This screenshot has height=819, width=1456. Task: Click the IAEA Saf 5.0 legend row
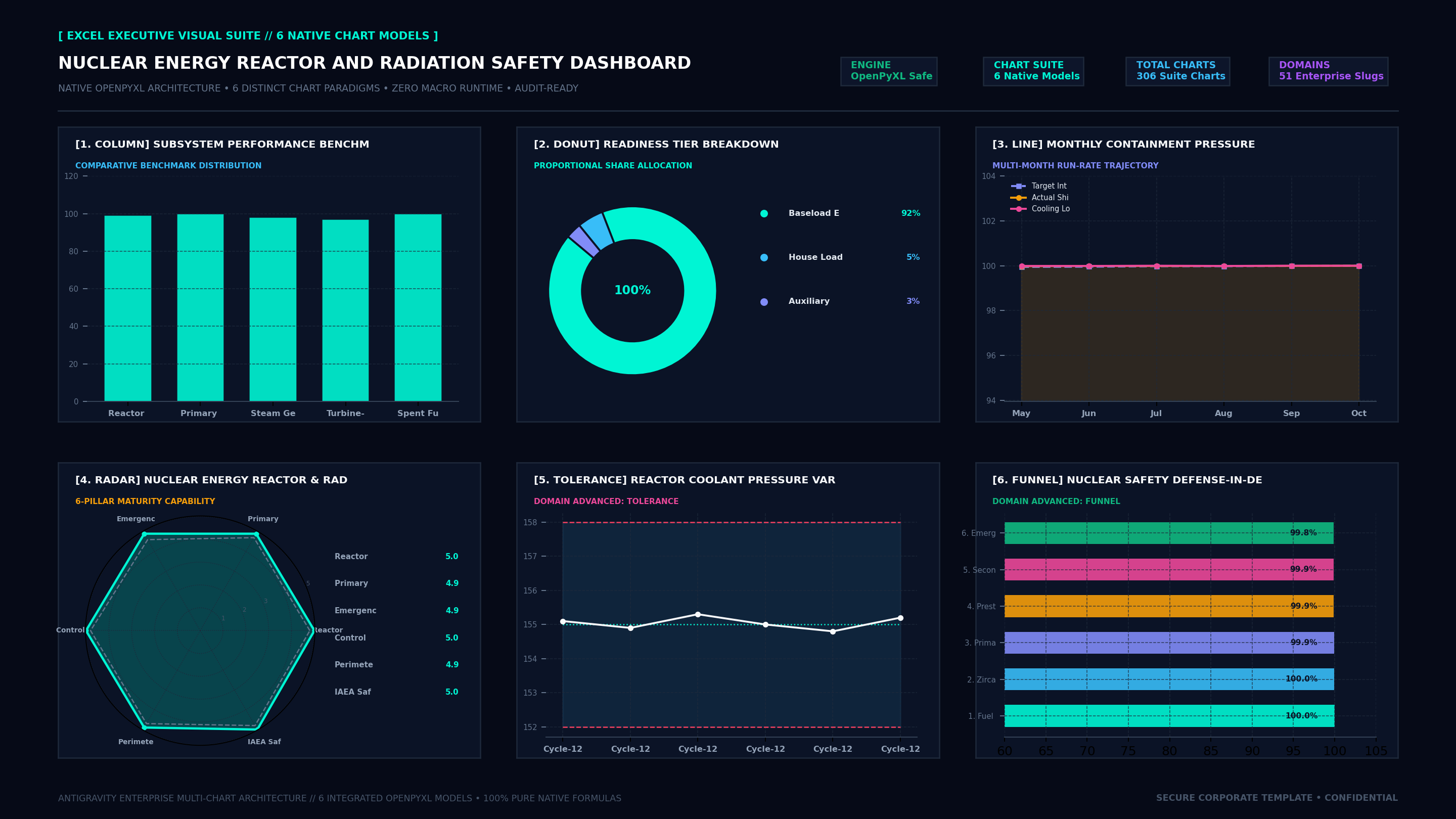(x=396, y=692)
